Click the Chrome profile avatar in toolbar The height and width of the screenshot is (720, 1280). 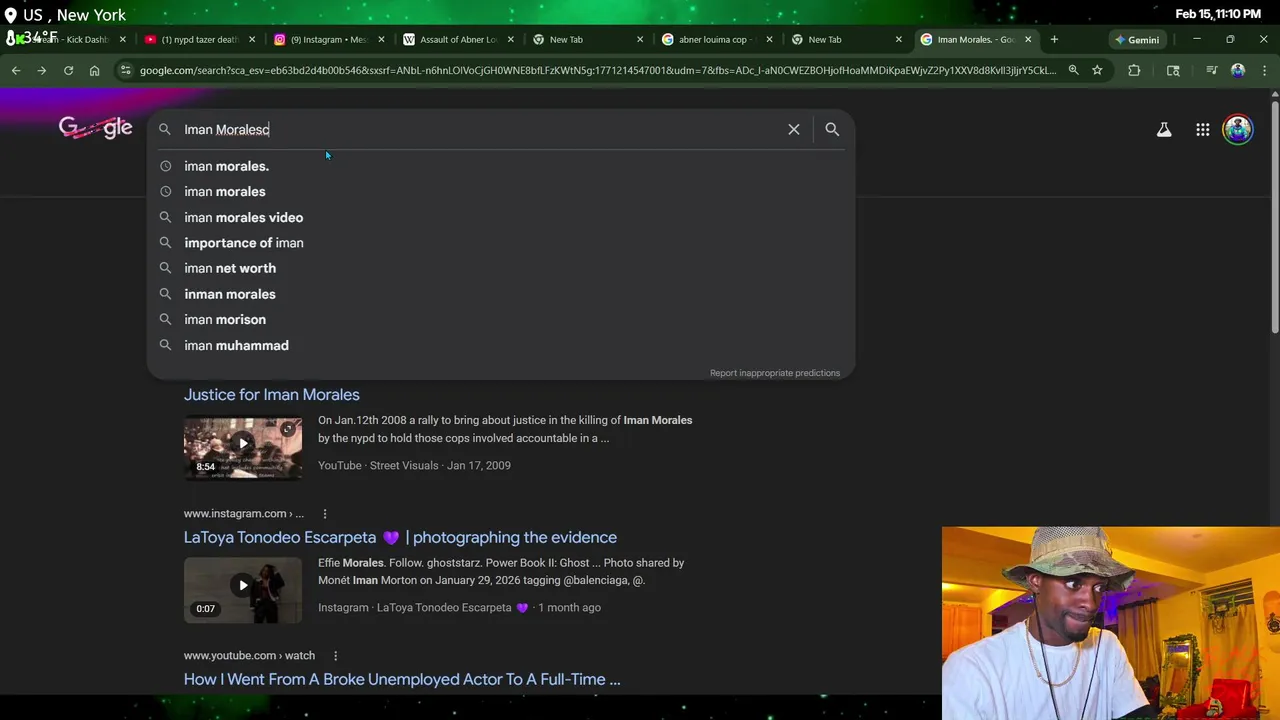click(1238, 70)
